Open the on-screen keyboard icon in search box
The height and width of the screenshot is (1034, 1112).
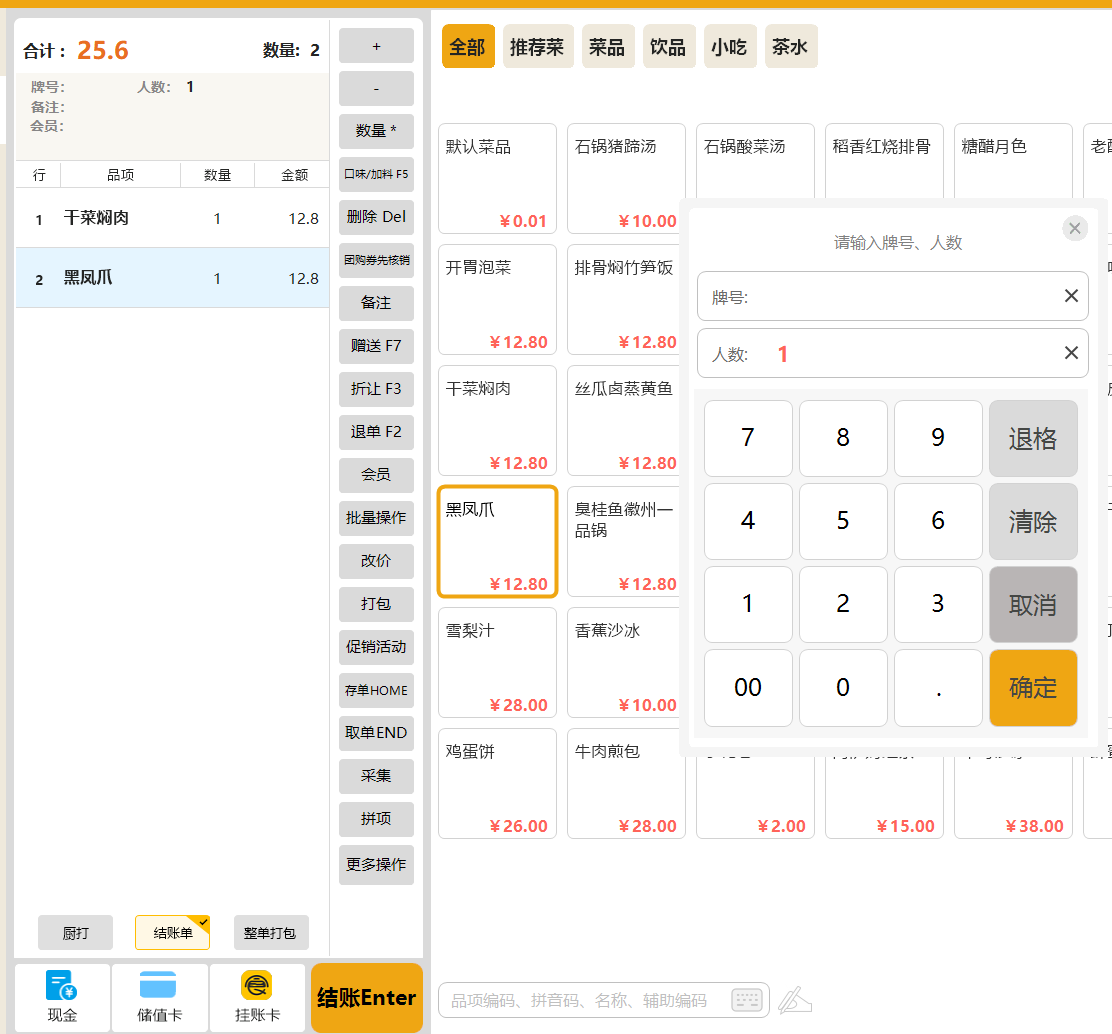coord(746,1000)
